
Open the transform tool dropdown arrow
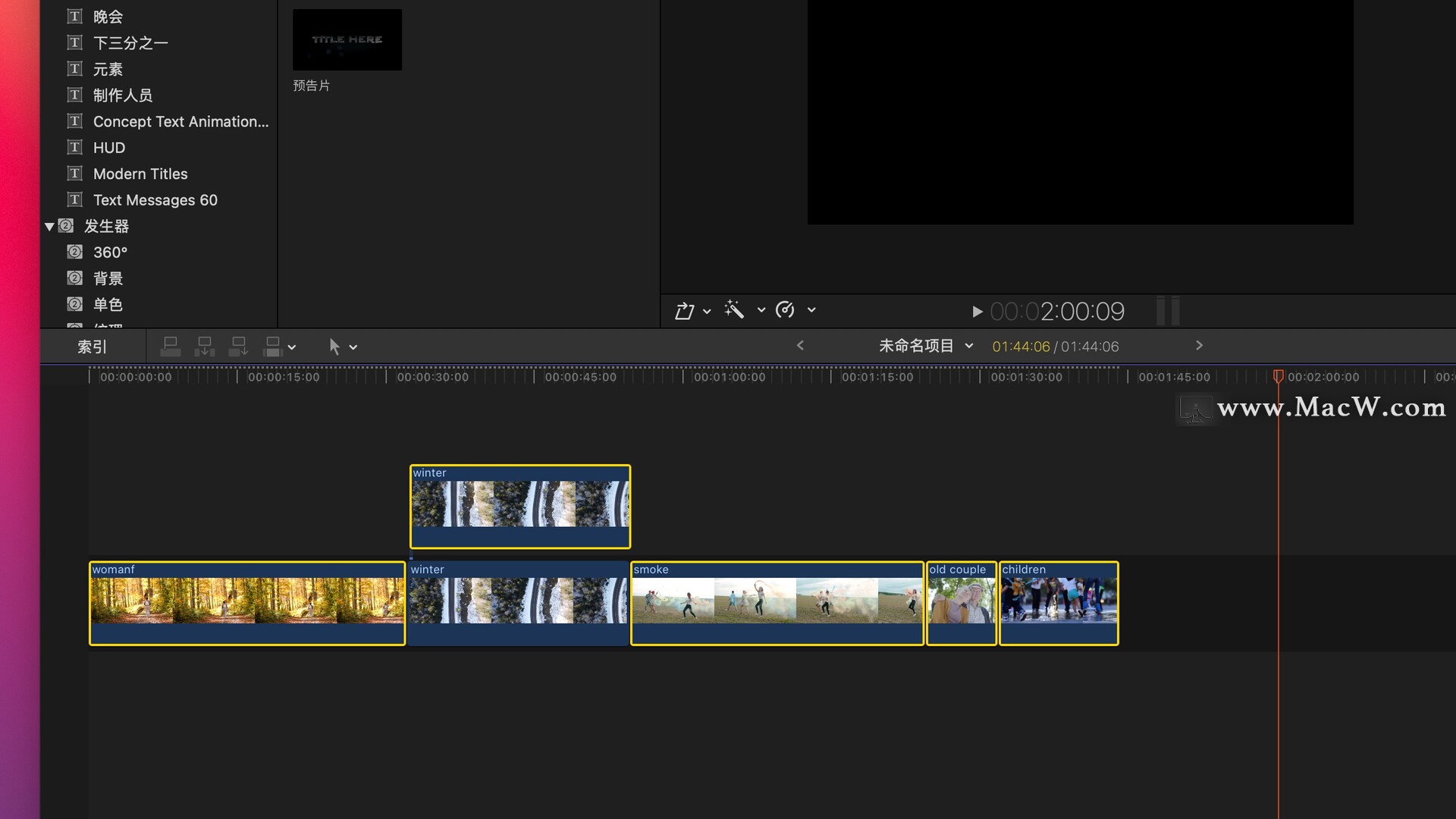(707, 311)
